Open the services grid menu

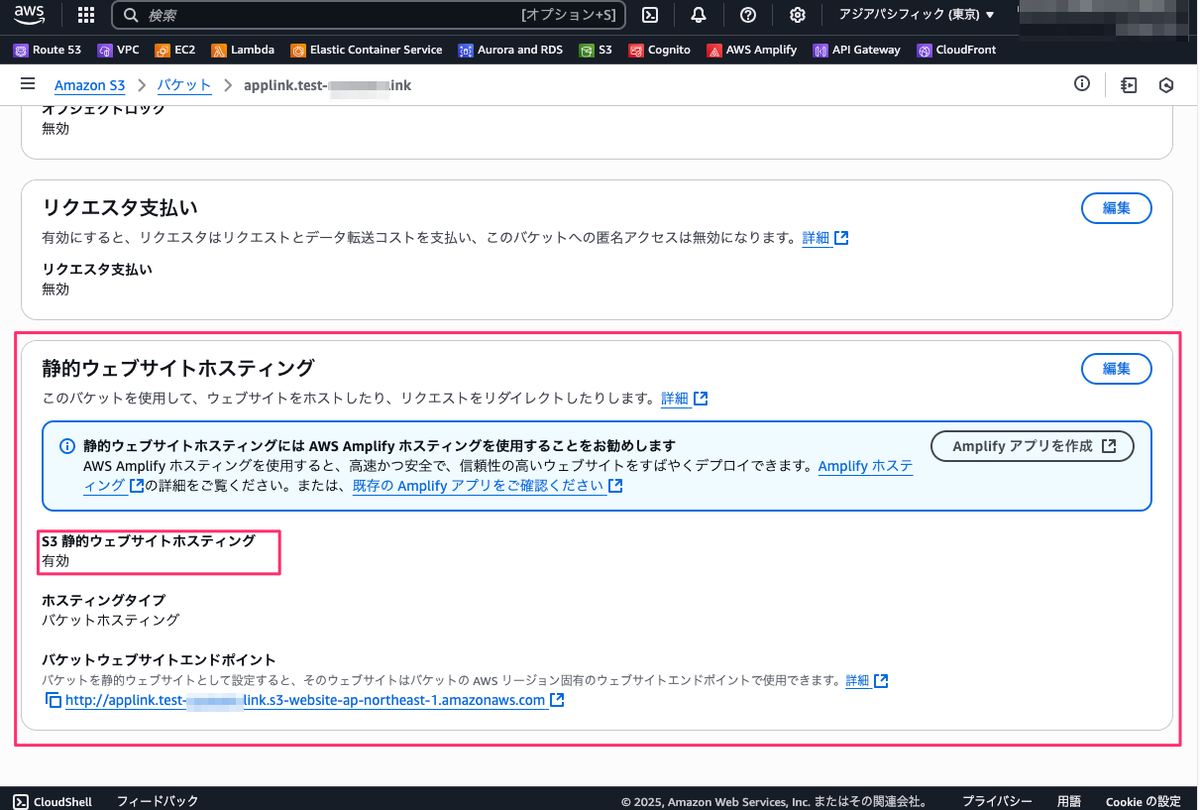point(85,15)
